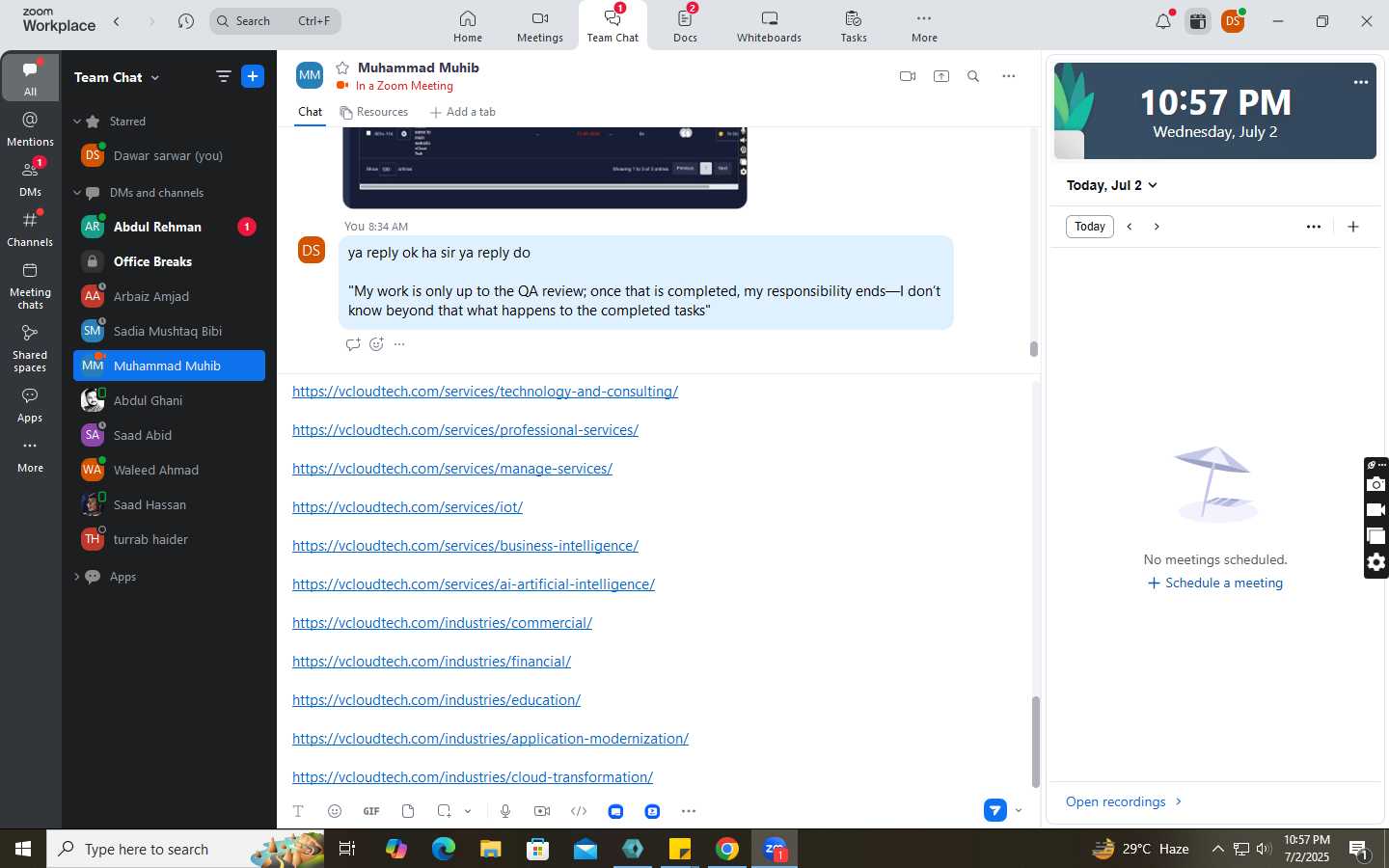The width and height of the screenshot is (1389, 868).
Task: Open history clock icon
Action: pos(186,21)
